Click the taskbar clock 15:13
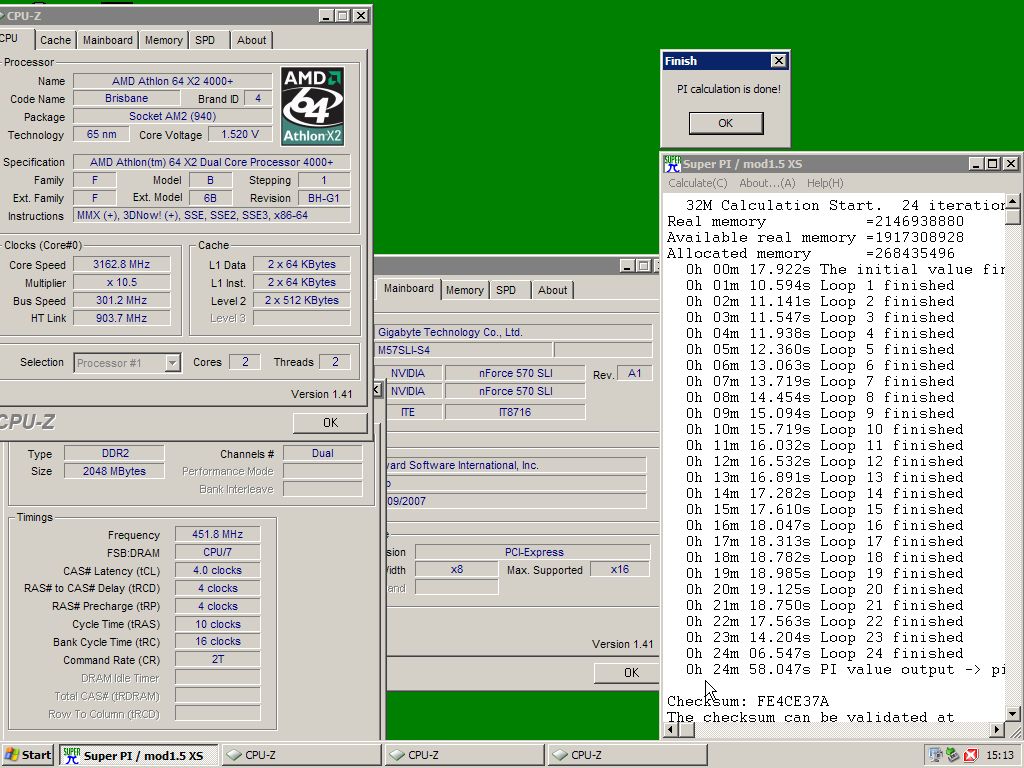Image resolution: width=1024 pixels, height=768 pixels. (x=999, y=756)
